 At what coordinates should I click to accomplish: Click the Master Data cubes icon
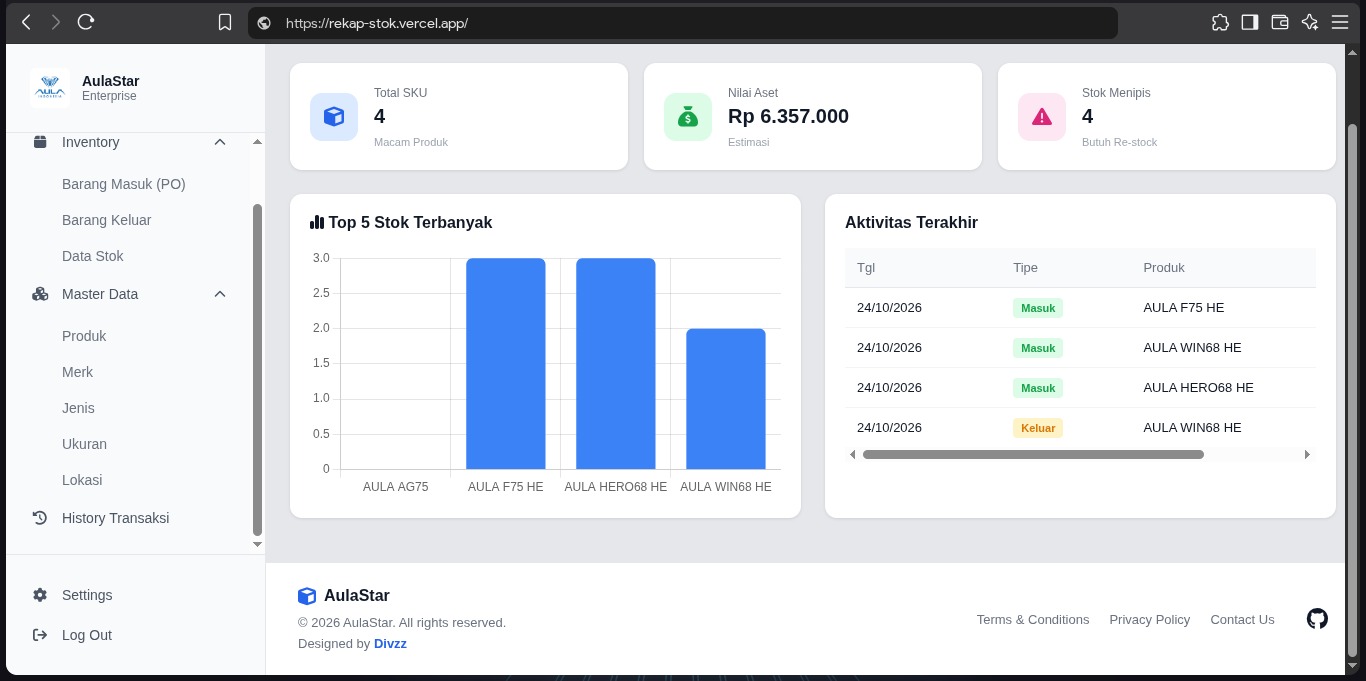(x=40, y=294)
